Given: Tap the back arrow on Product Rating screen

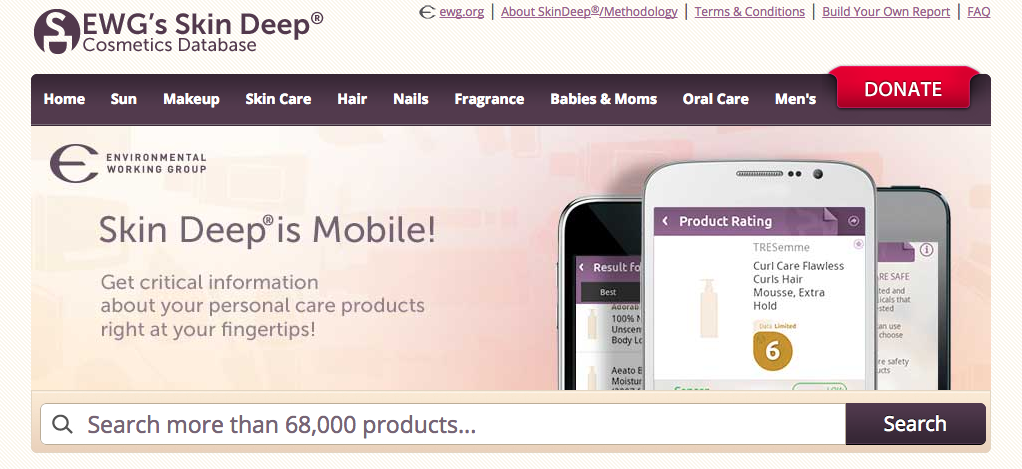Looking at the screenshot, I should pyautogui.click(x=665, y=221).
